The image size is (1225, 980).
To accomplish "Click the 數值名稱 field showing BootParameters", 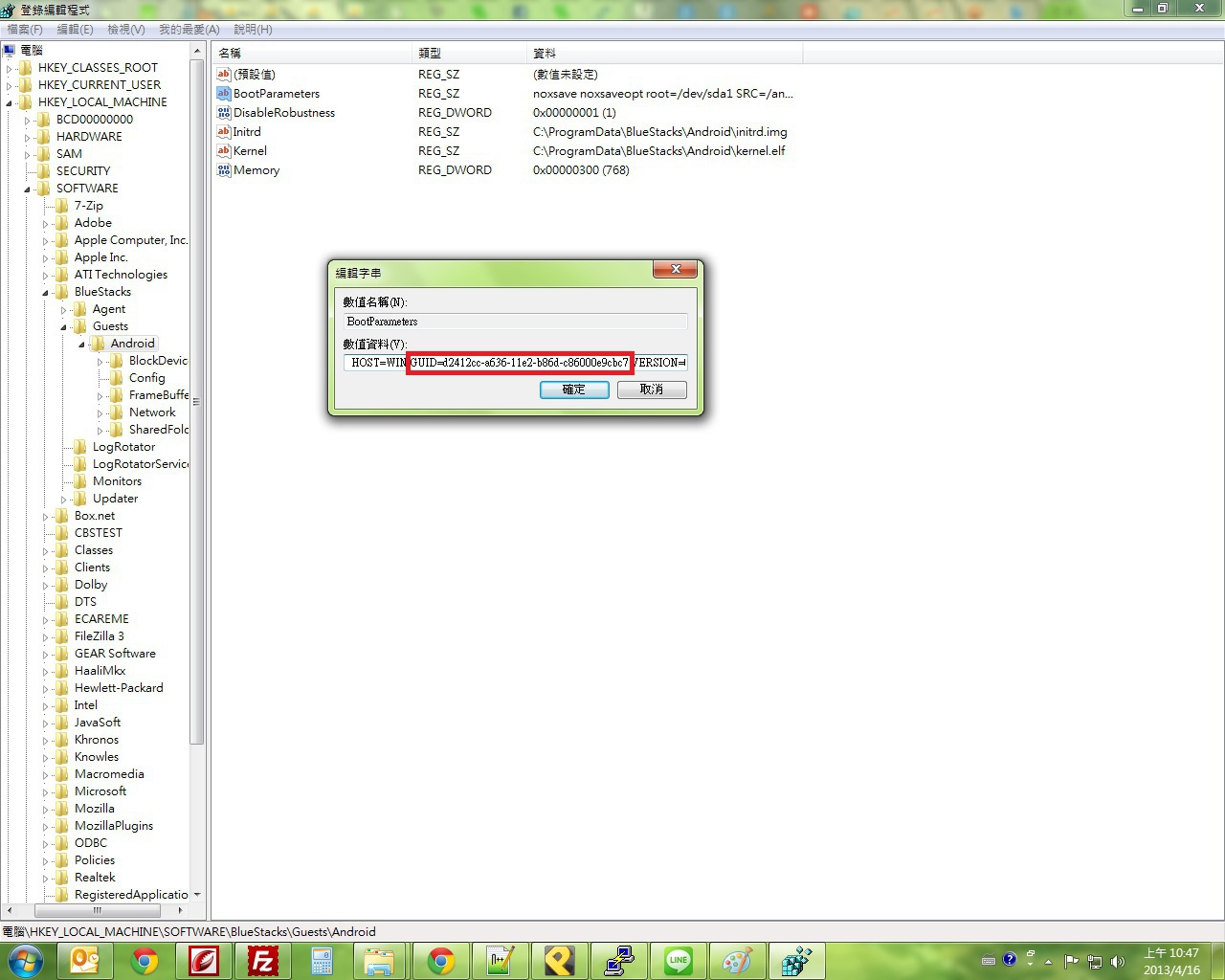I will [516, 322].
